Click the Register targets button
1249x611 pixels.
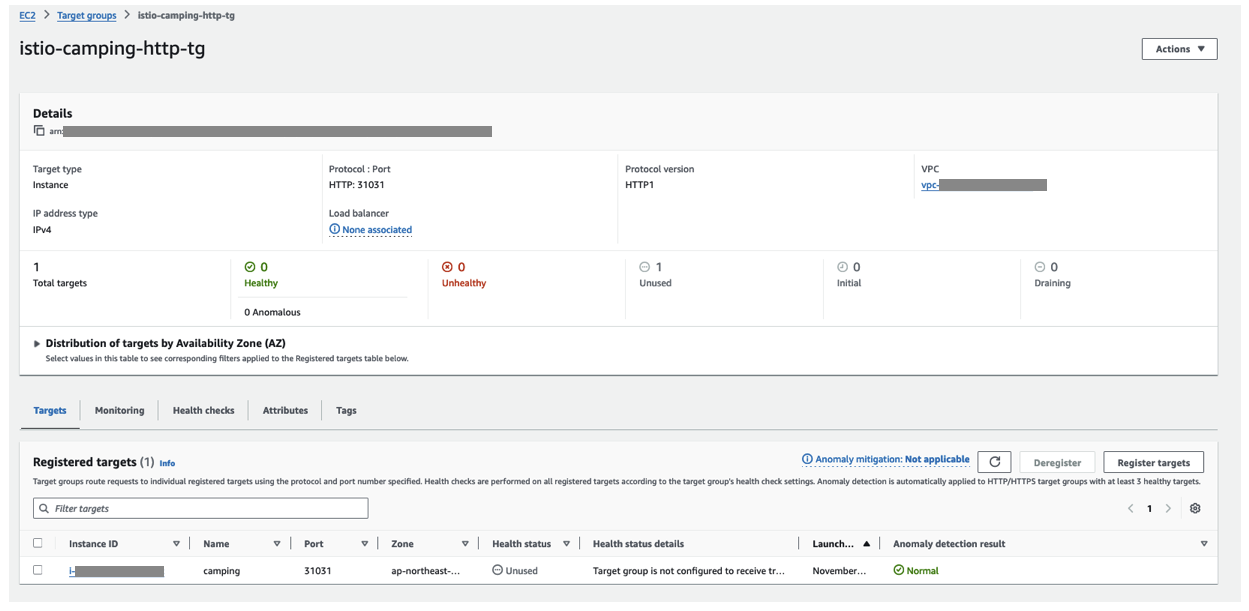pos(1153,463)
